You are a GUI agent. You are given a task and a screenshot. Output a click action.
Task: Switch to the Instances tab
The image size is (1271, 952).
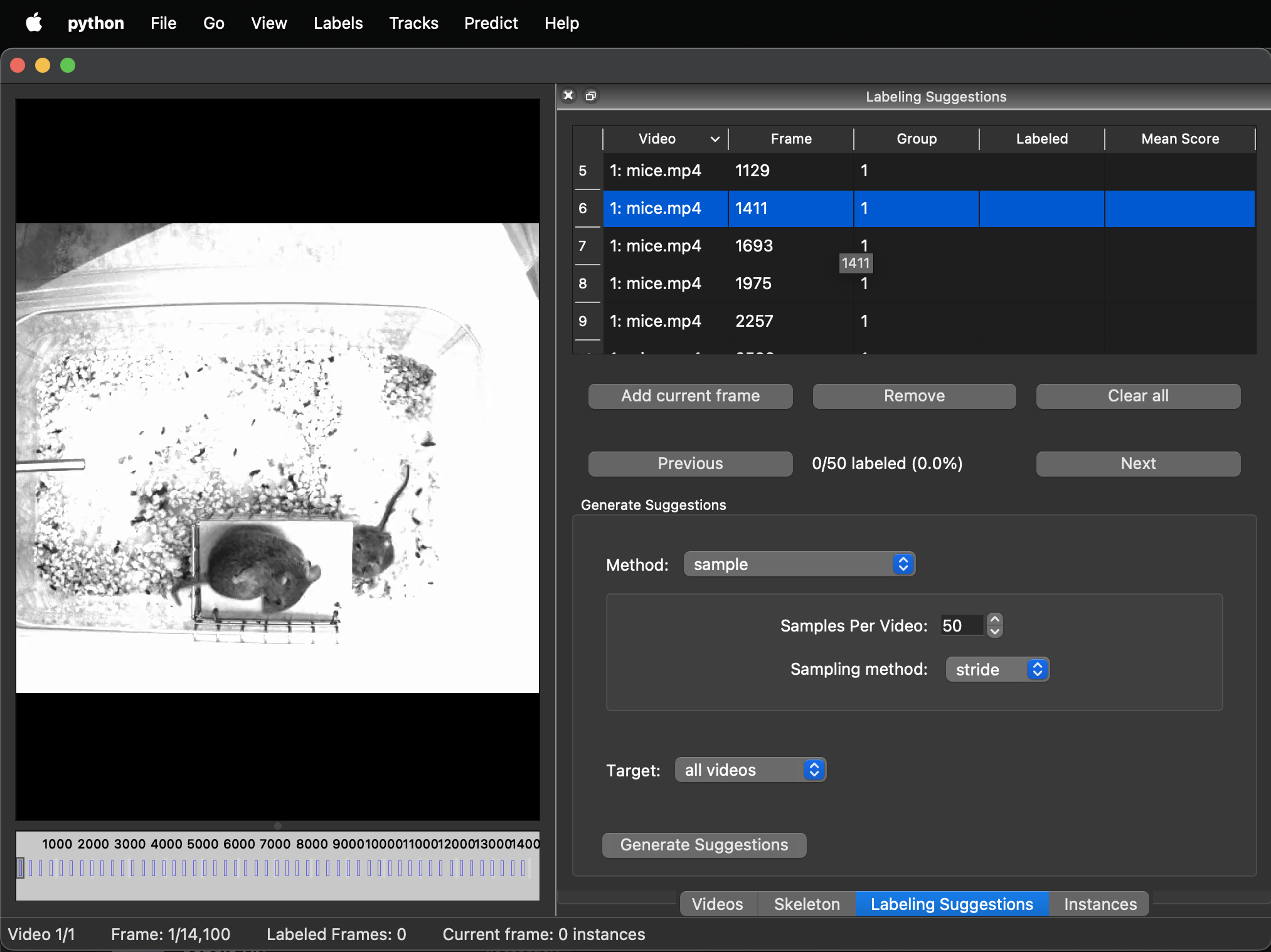(1100, 904)
